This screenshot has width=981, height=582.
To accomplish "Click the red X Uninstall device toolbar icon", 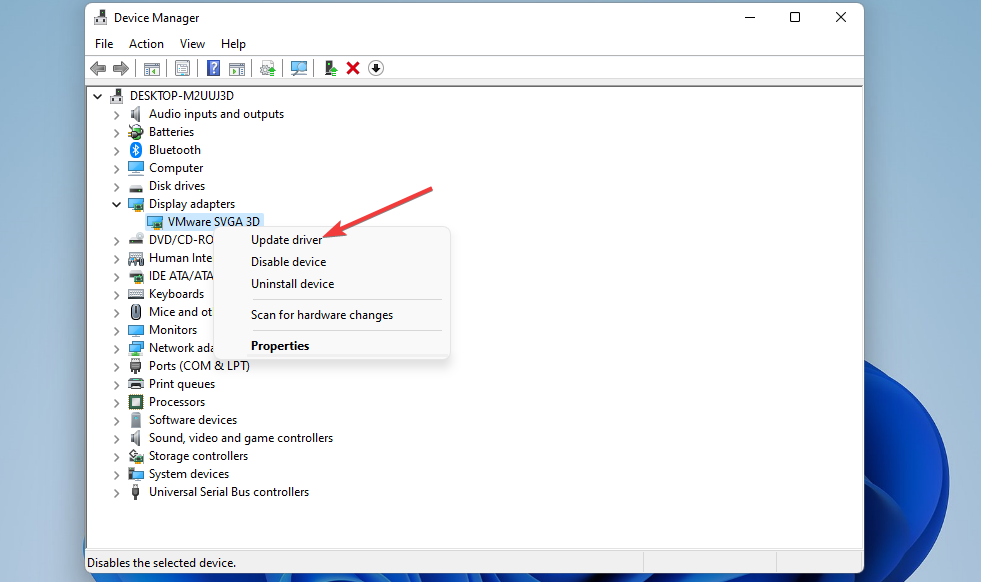I will pos(353,68).
